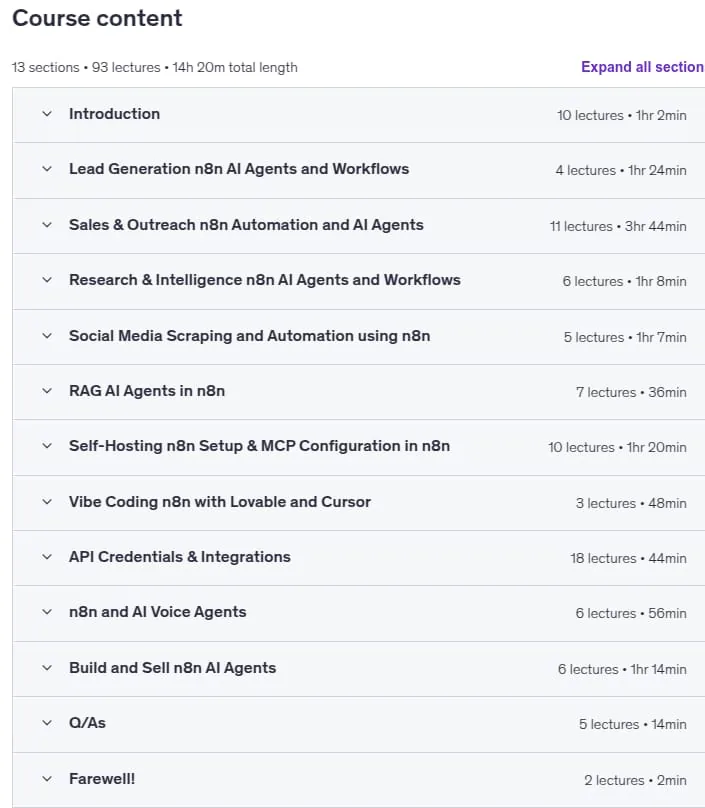Expand Self-Hosting n8n Setup section chevron
Viewport: 705px width, 808px height.
tap(47, 446)
